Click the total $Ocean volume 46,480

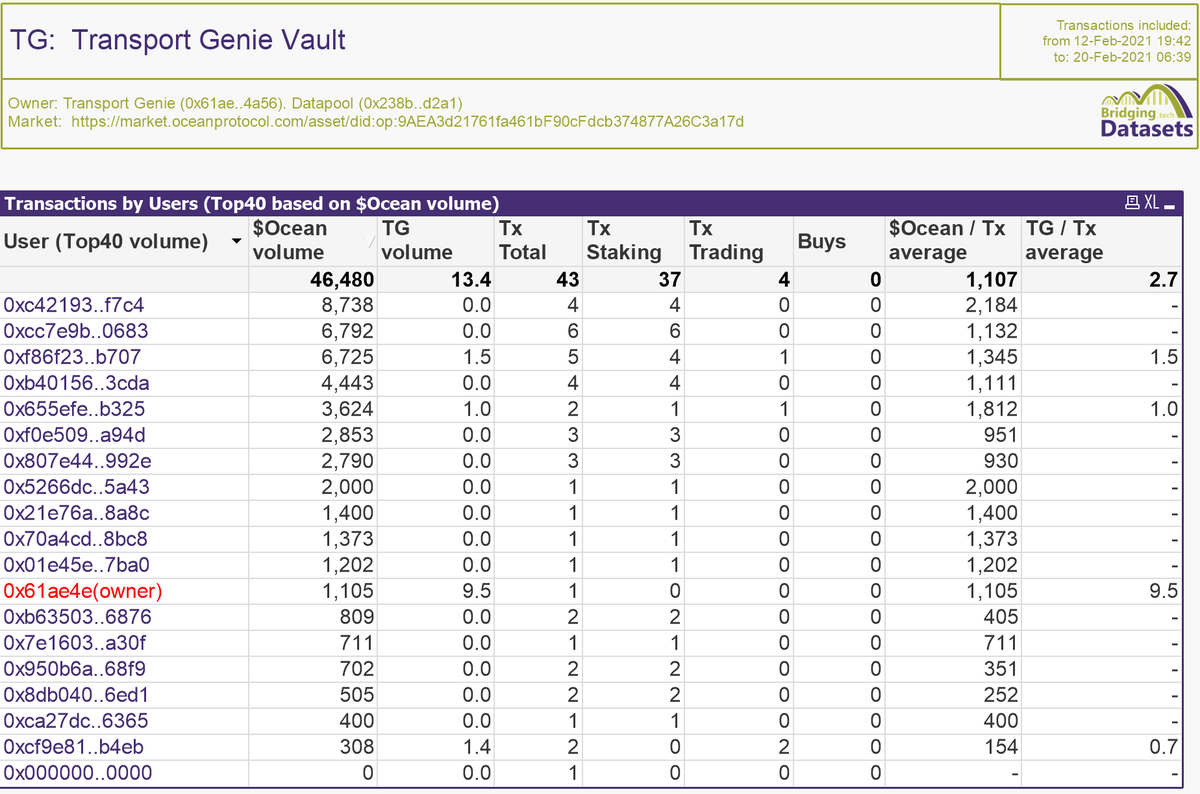340,280
